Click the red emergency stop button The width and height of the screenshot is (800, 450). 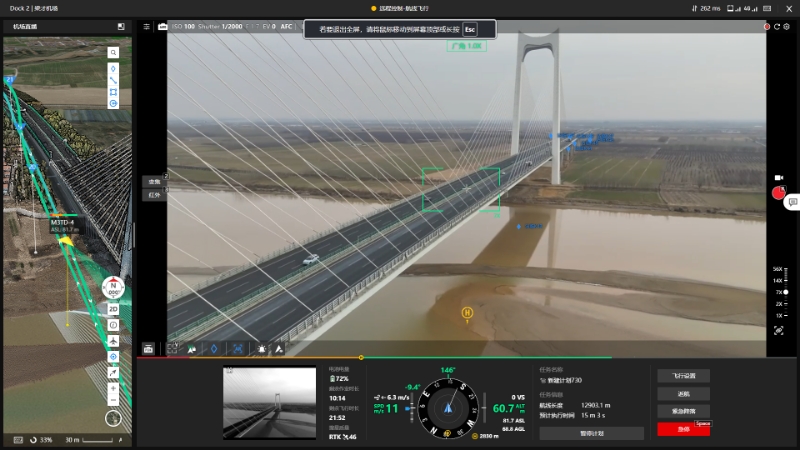pos(684,429)
